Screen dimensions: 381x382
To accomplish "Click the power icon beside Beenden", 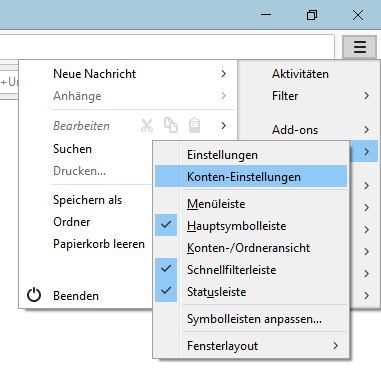I will (34, 295).
